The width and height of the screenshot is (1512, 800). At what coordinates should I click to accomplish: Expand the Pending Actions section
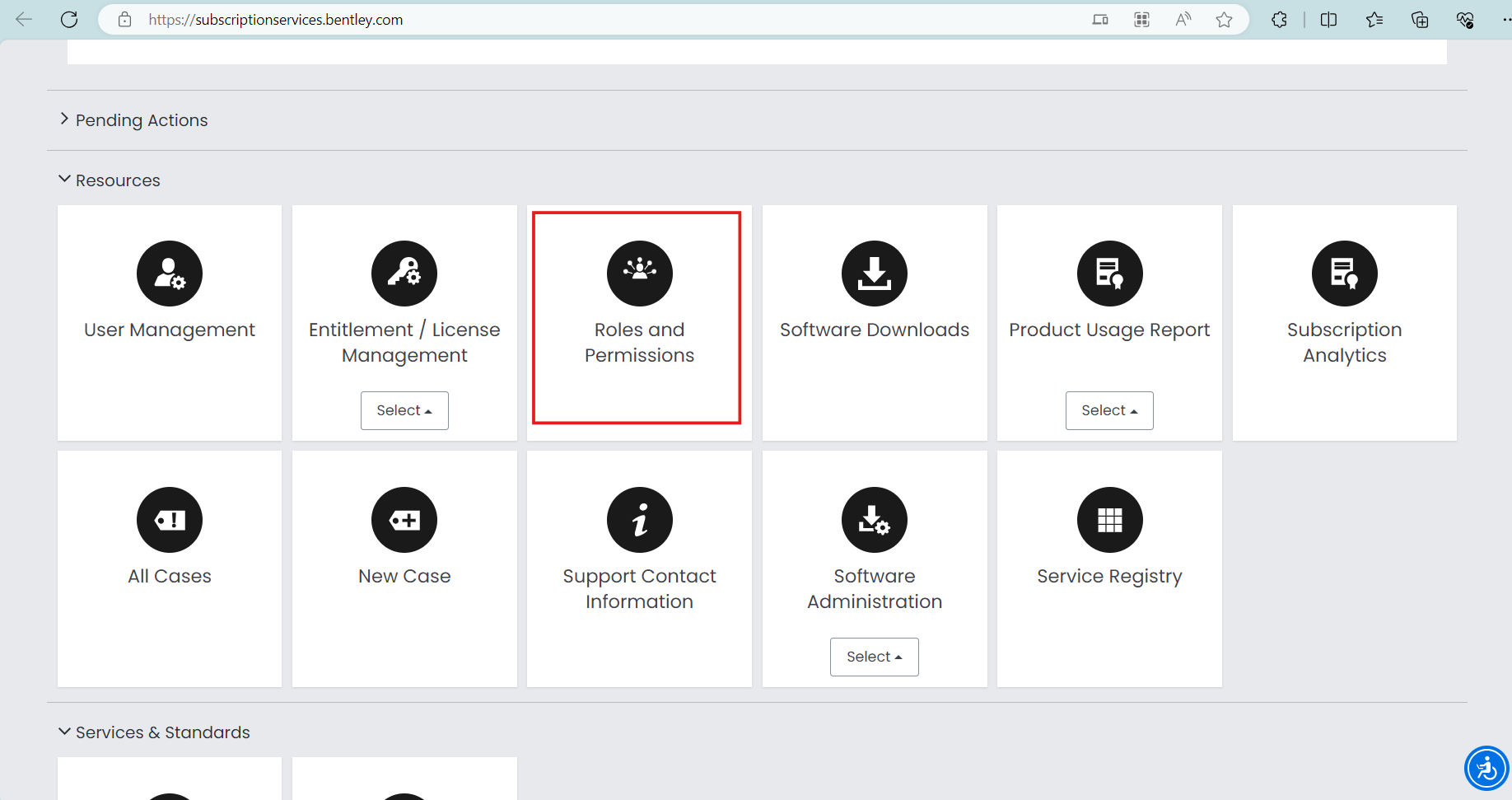133,120
